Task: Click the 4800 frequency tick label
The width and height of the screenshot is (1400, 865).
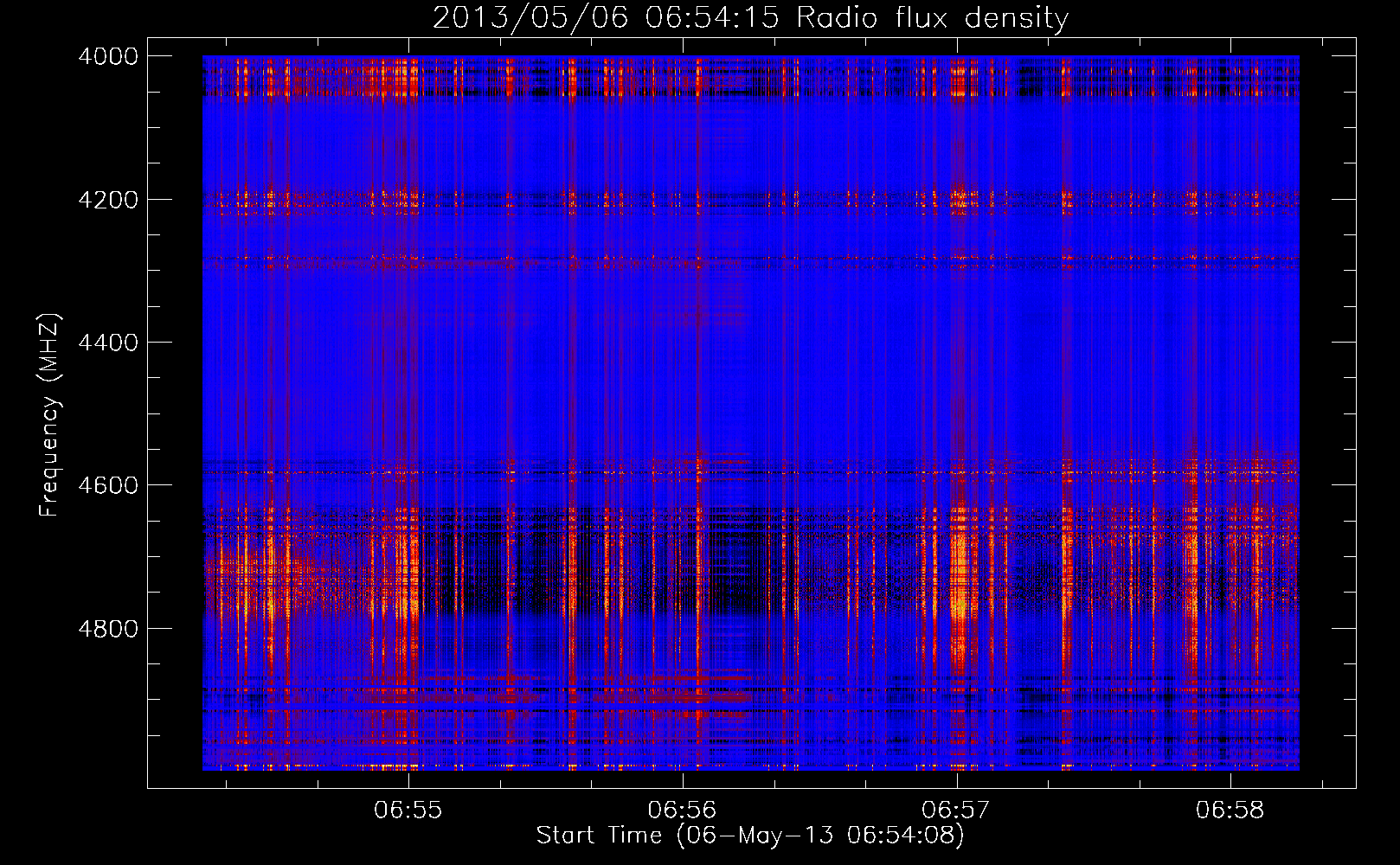Action: click(x=107, y=629)
